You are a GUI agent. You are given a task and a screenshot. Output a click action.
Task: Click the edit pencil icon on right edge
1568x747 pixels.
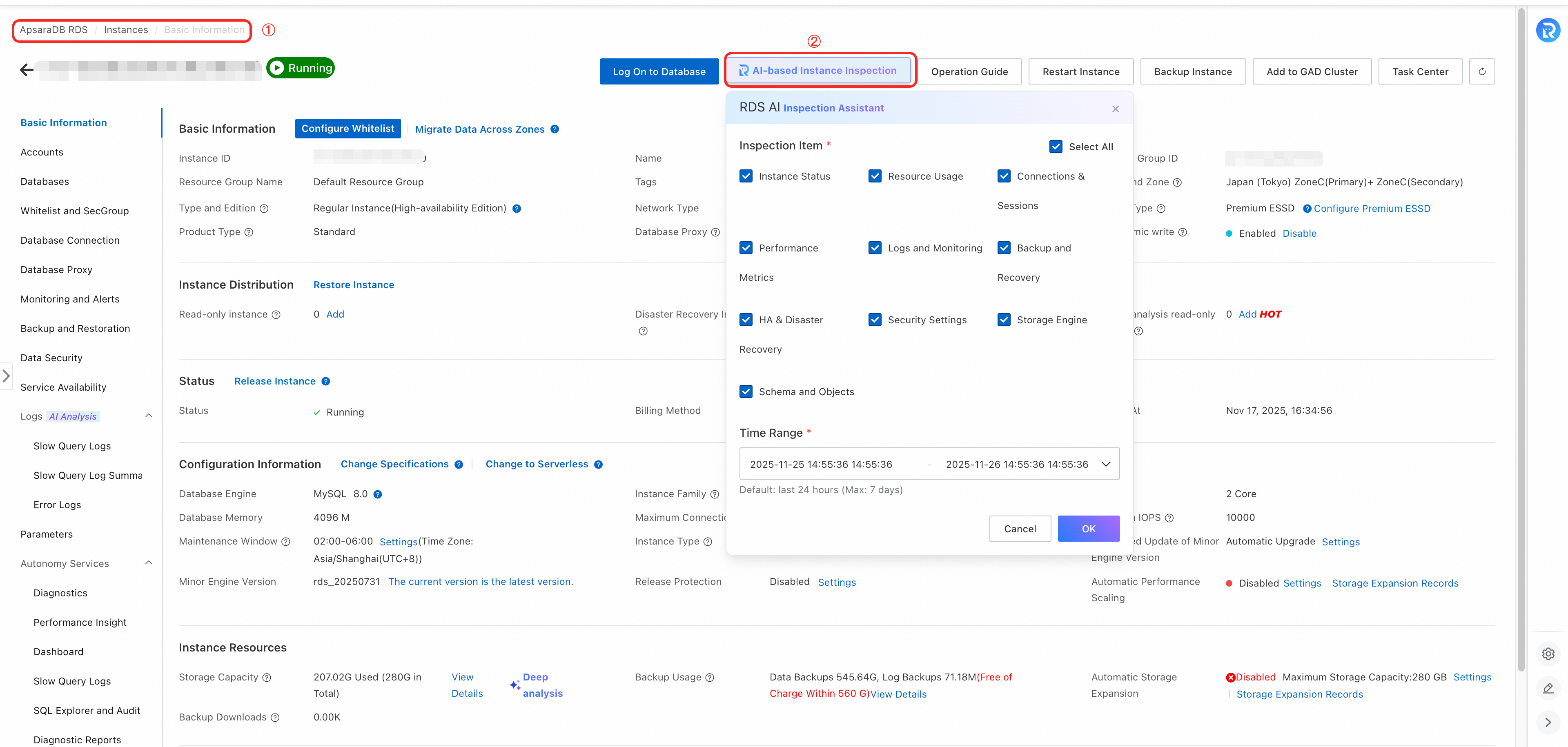coord(1548,688)
